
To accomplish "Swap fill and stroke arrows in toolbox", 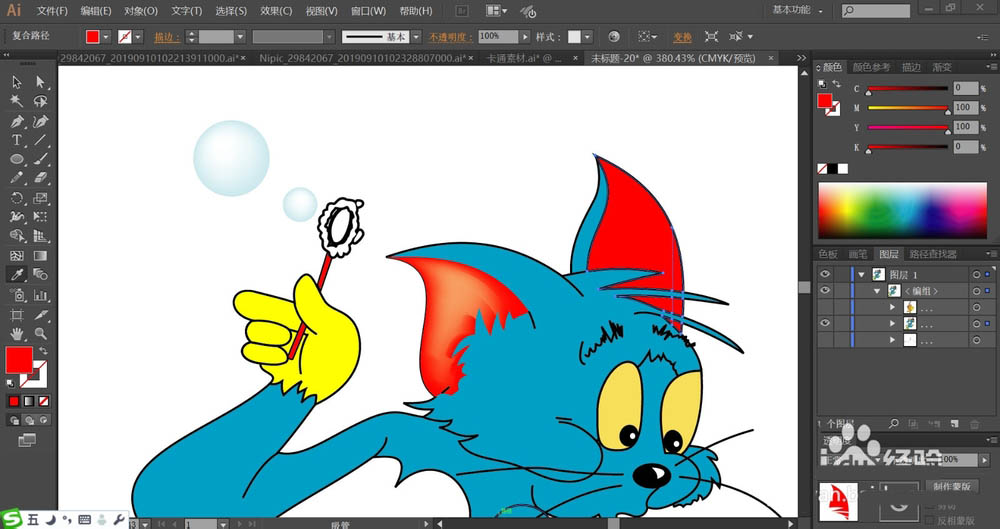I will point(43,351).
